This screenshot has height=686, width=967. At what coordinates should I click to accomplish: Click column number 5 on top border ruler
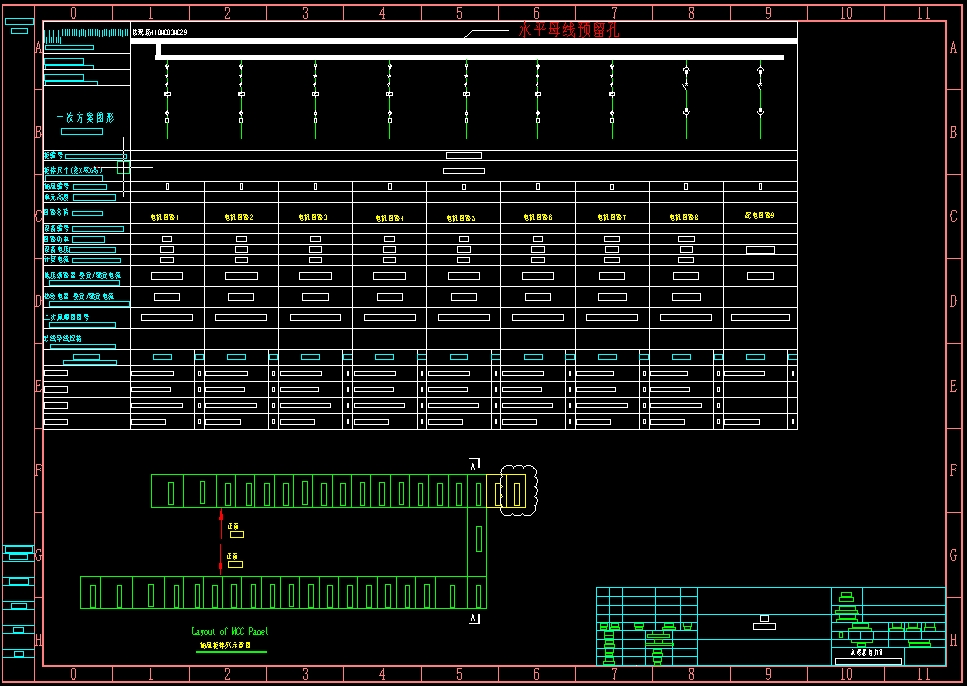(x=459, y=14)
